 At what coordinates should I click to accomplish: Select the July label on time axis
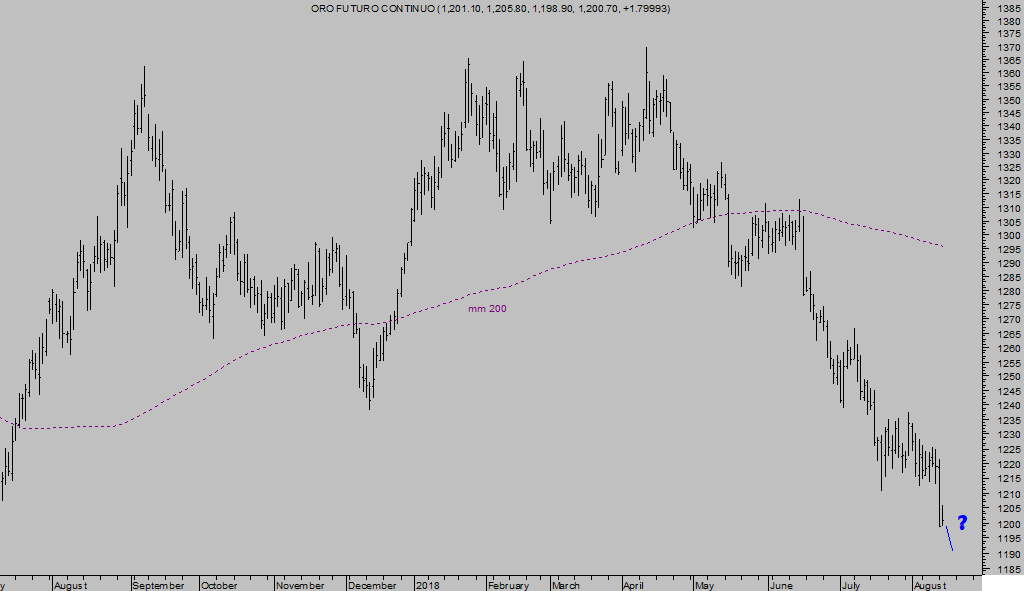pyautogui.click(x=850, y=585)
